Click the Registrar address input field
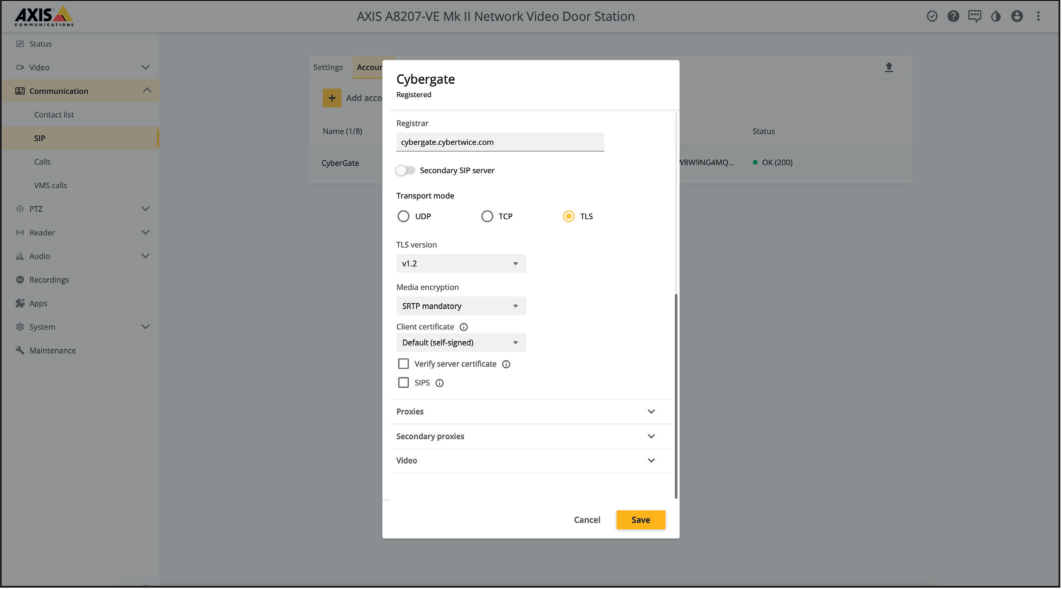The height and width of the screenshot is (589, 1062). (500, 141)
